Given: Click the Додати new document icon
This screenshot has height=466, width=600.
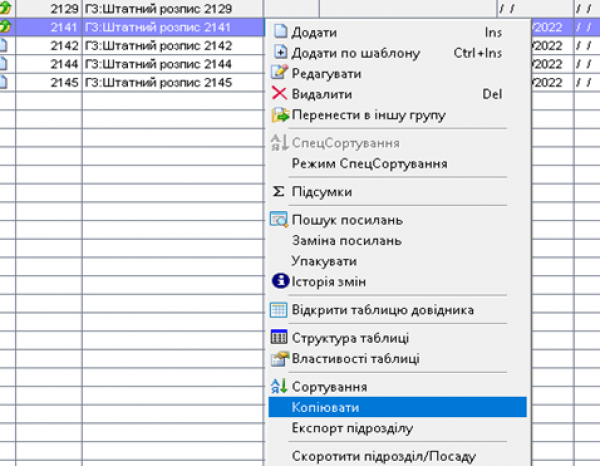Looking at the screenshot, I should coord(280,34).
